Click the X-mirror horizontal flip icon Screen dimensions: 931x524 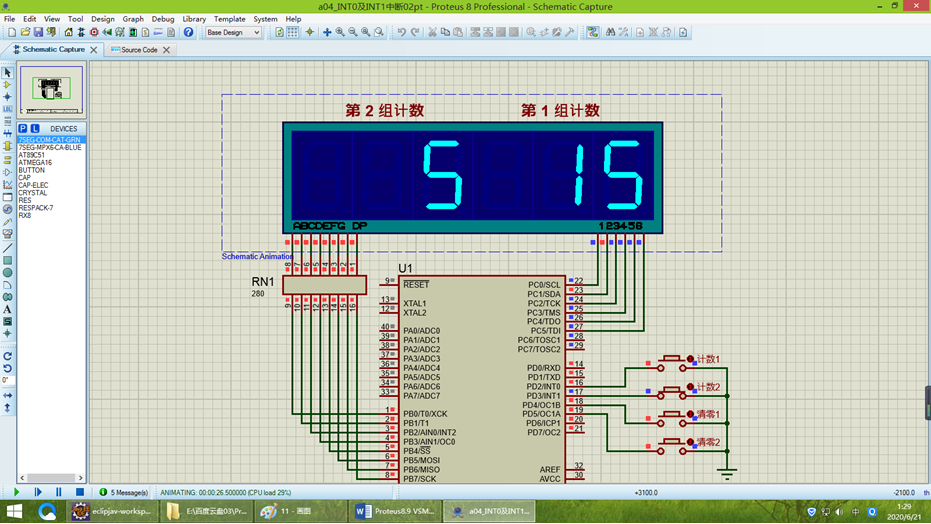click(7, 395)
